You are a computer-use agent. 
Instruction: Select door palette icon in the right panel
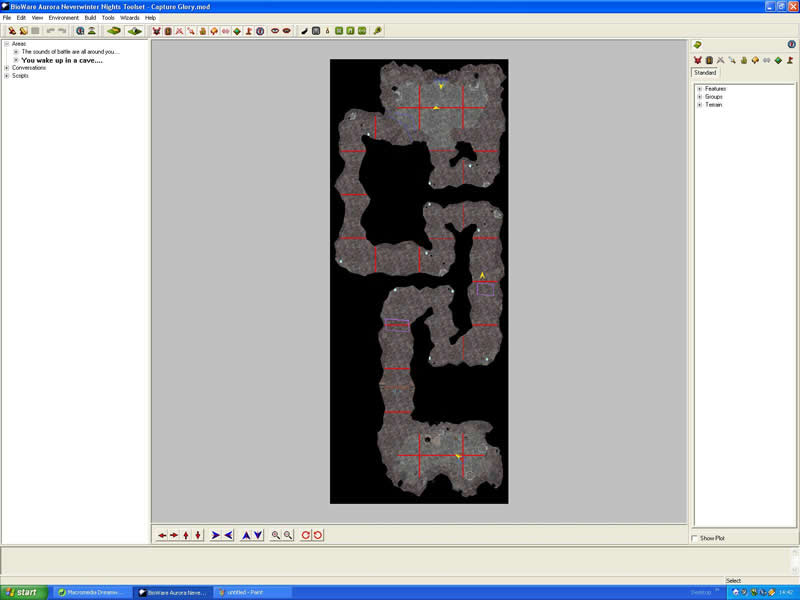point(709,60)
